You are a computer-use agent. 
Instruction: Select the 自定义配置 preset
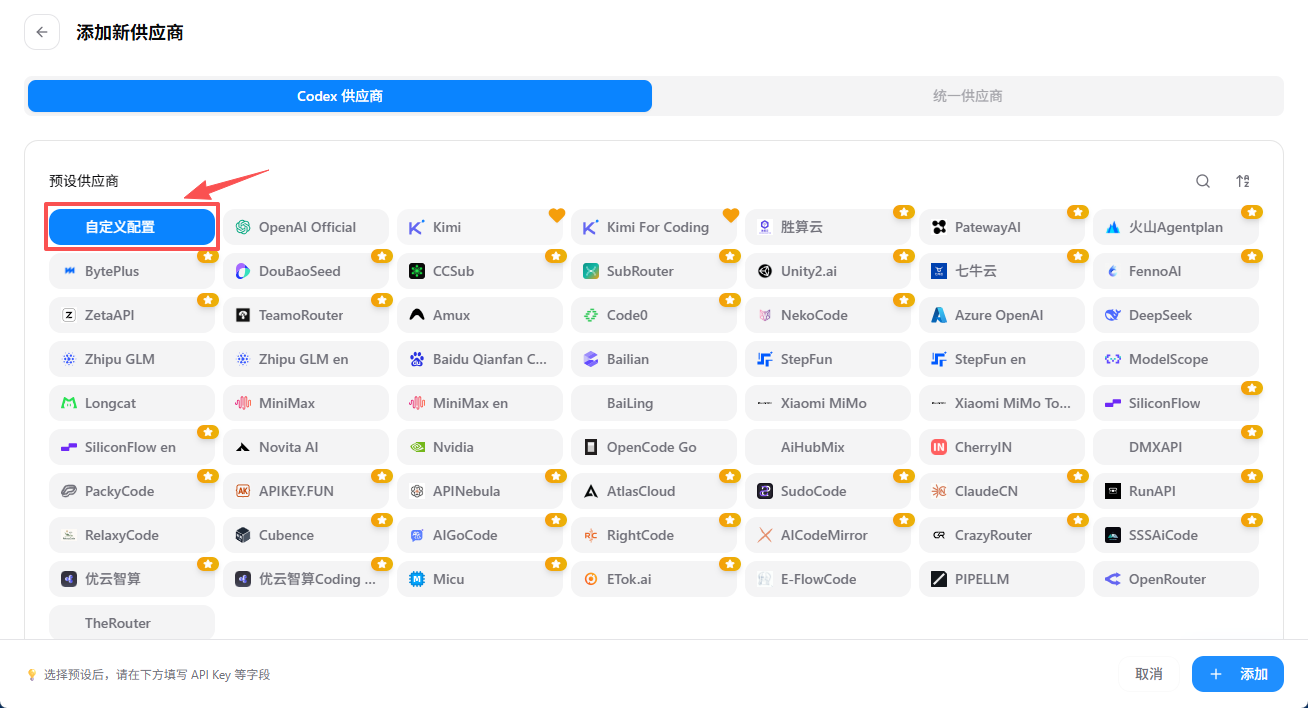[132, 227]
